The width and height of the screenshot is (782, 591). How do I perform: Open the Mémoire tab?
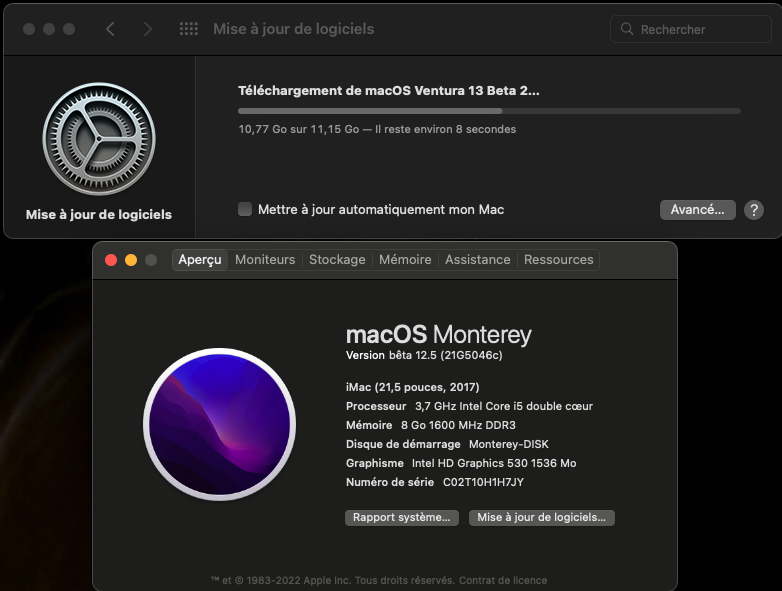click(x=405, y=260)
